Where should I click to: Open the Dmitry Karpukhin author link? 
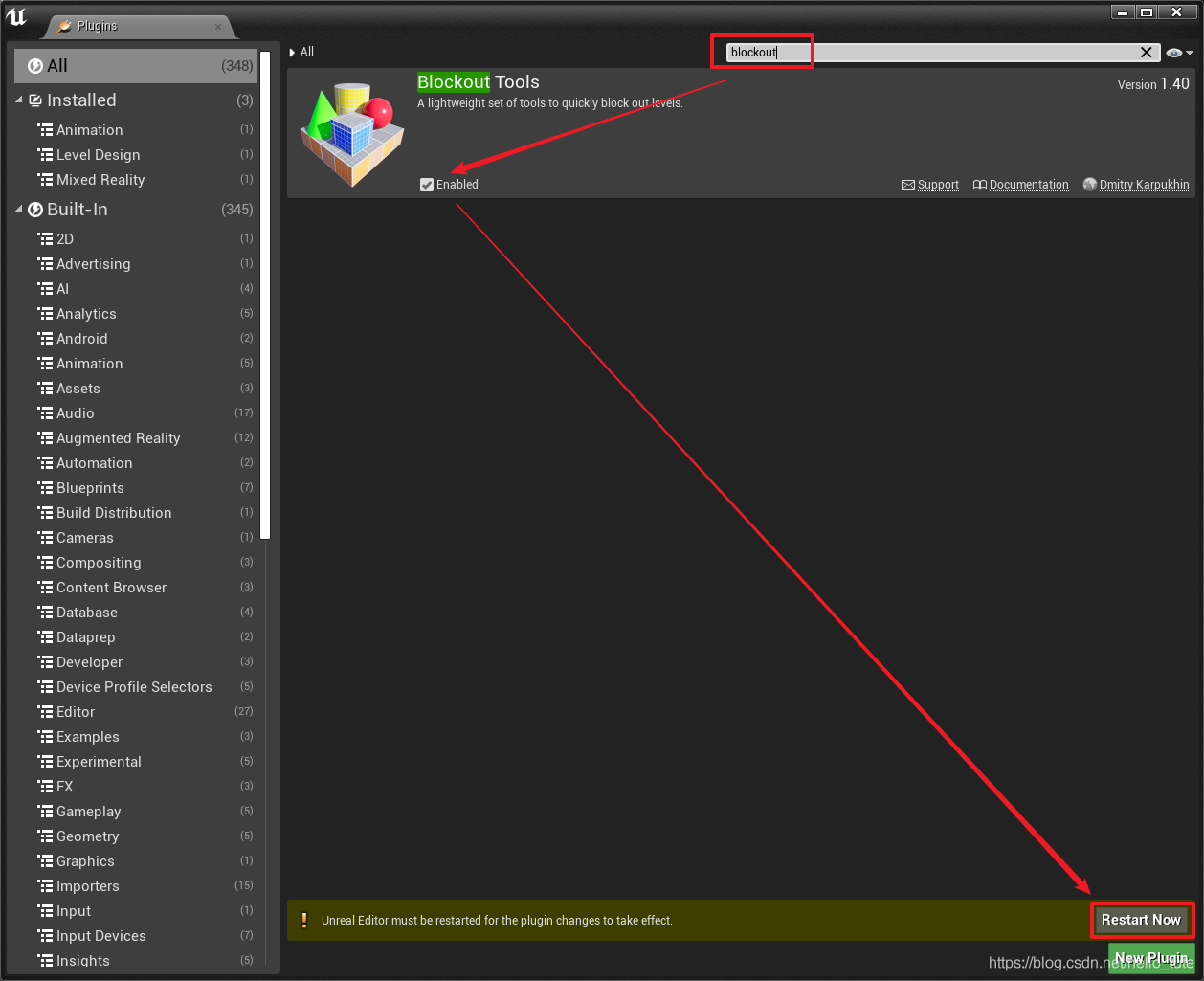click(x=1144, y=185)
